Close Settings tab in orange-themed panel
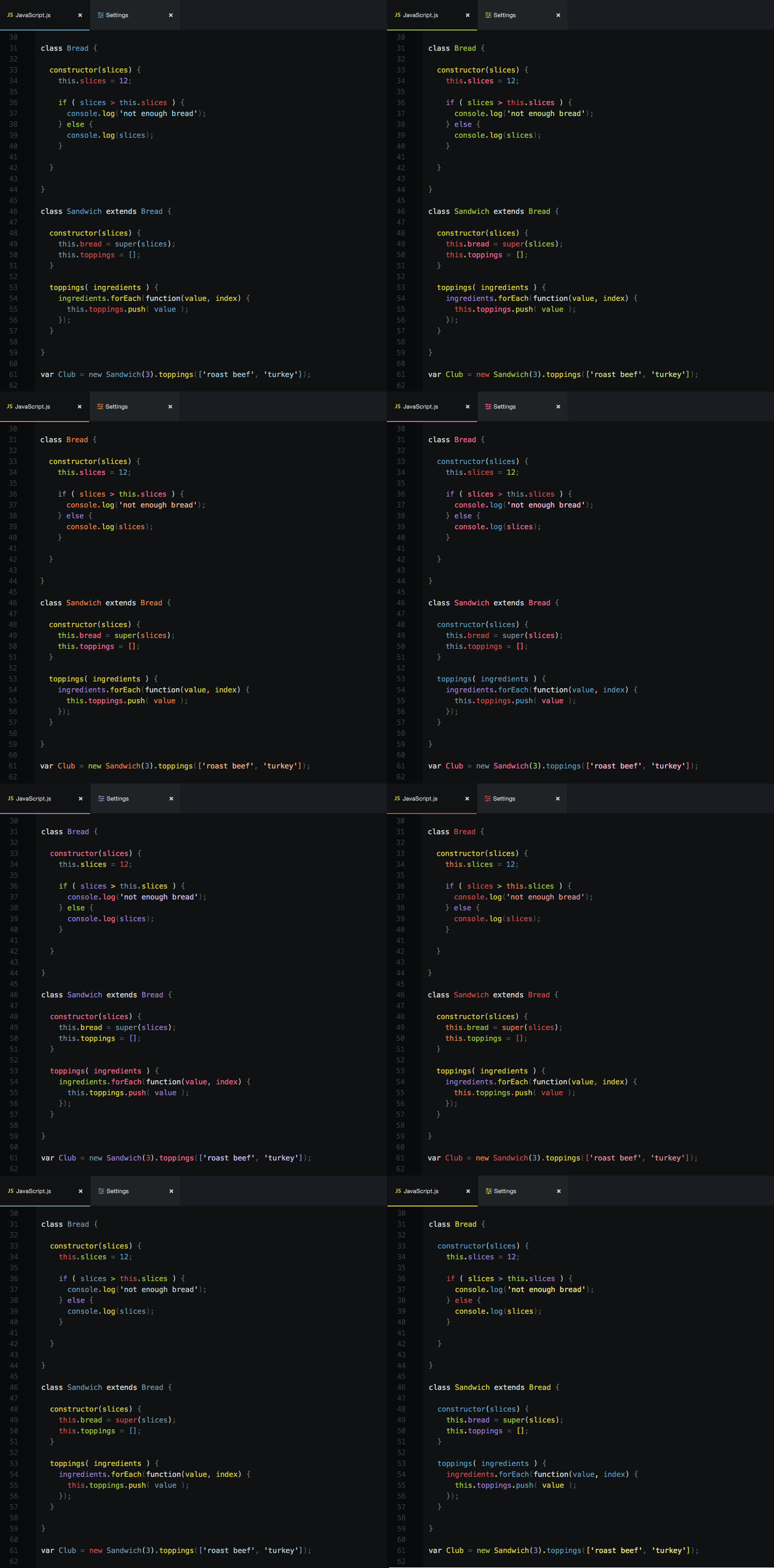The image size is (774, 1568). [x=170, y=406]
